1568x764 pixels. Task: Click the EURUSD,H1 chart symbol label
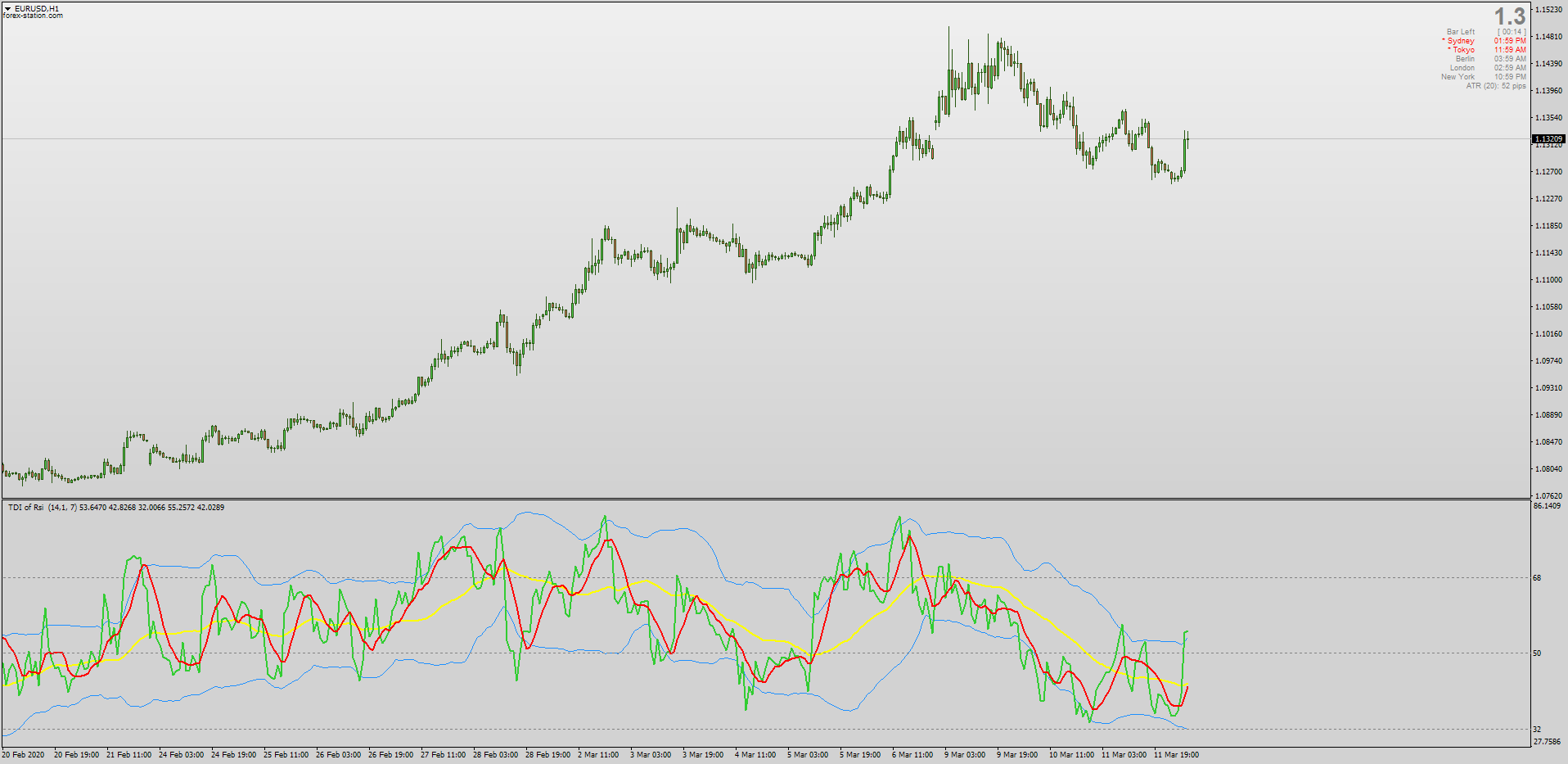click(x=37, y=9)
